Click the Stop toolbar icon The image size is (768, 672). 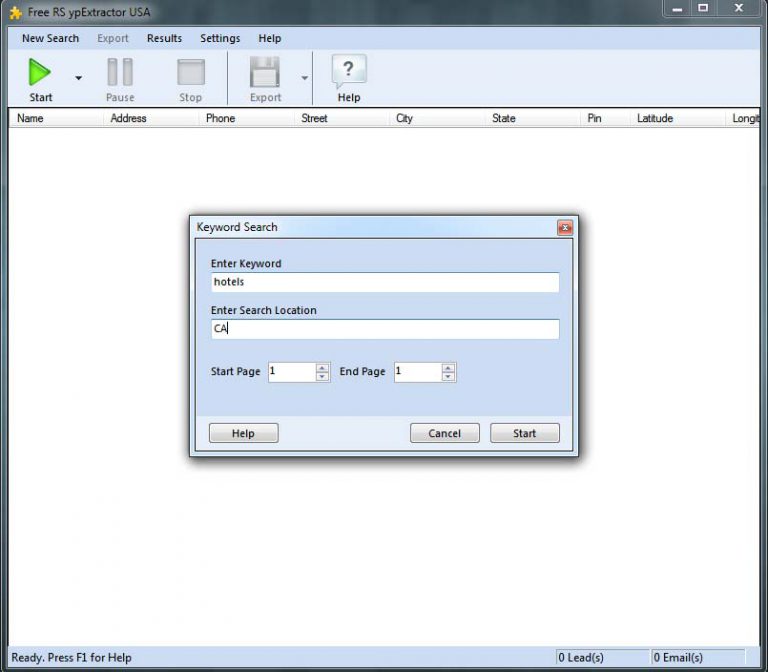pos(190,73)
